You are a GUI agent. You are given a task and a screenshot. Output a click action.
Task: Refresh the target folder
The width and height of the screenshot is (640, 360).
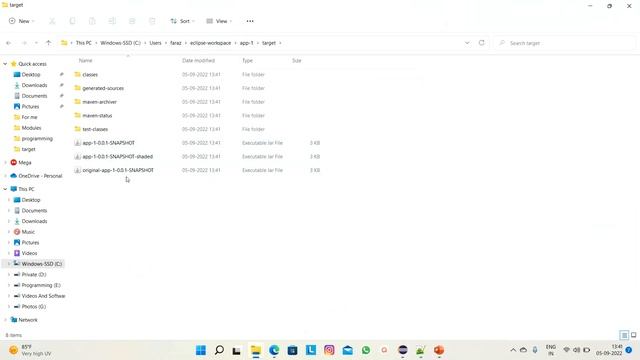tap(482, 43)
